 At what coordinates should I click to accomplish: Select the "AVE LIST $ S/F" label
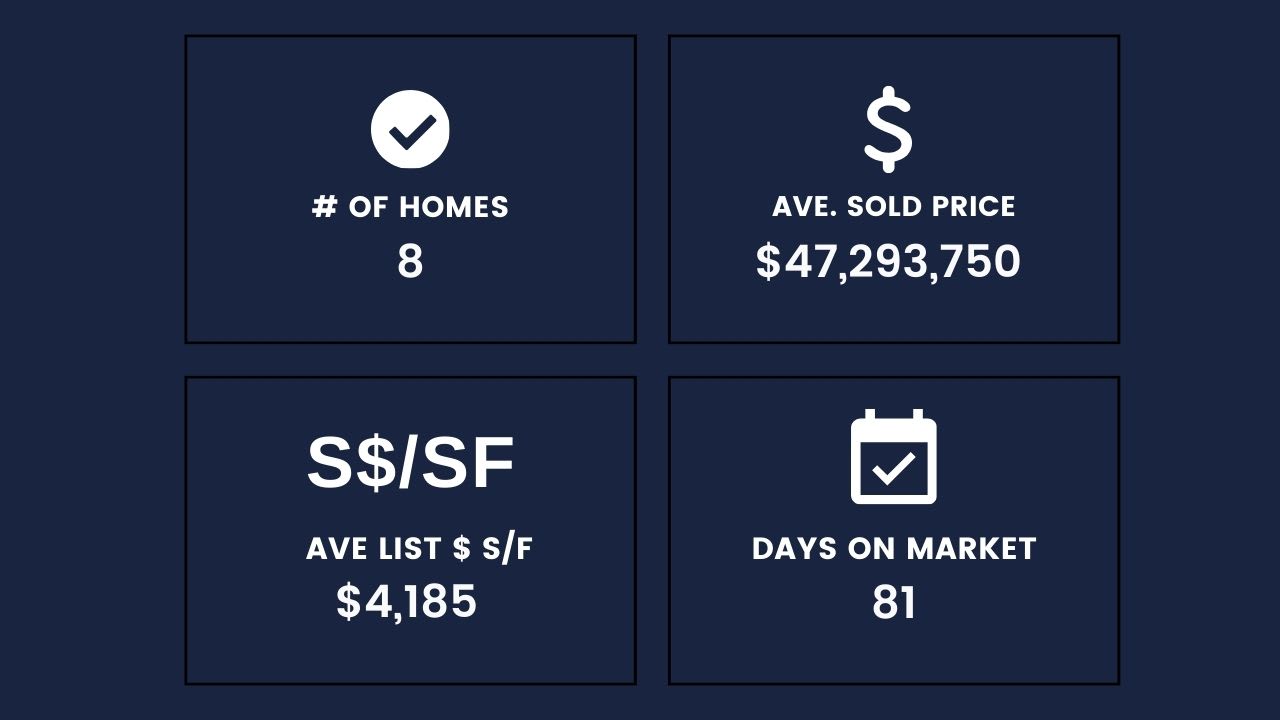[x=419, y=549]
